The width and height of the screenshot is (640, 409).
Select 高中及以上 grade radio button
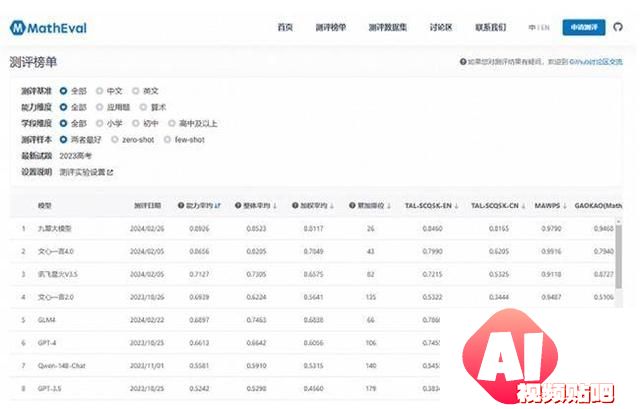[x=172, y=123]
